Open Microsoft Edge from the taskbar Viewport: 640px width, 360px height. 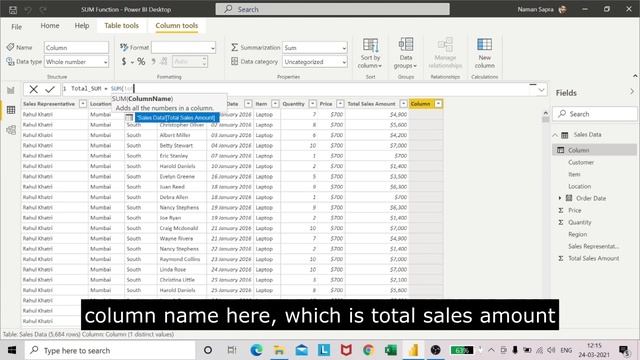click(256, 350)
